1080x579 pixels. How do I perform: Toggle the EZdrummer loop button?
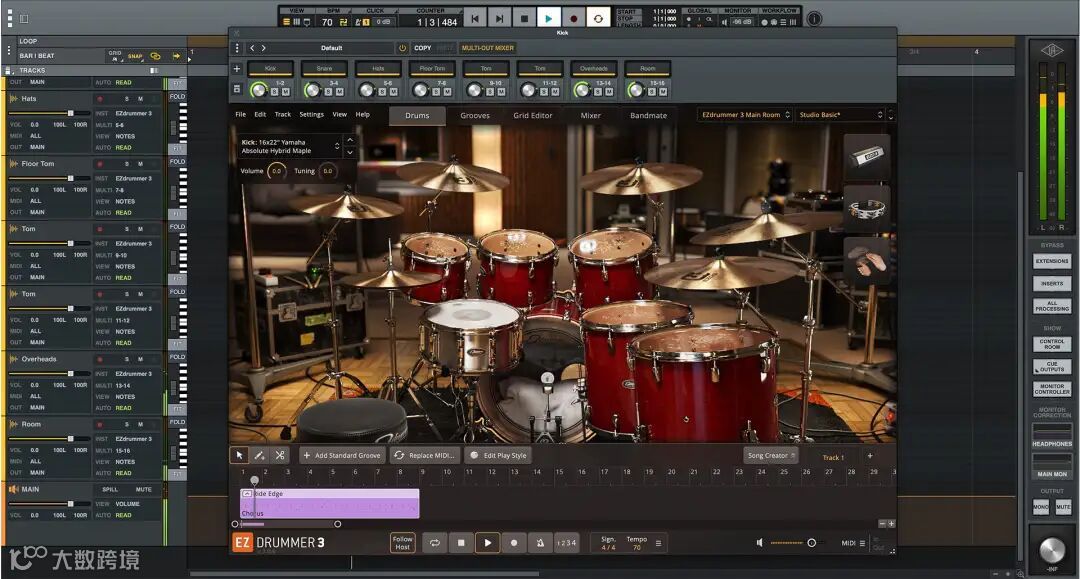(x=435, y=543)
